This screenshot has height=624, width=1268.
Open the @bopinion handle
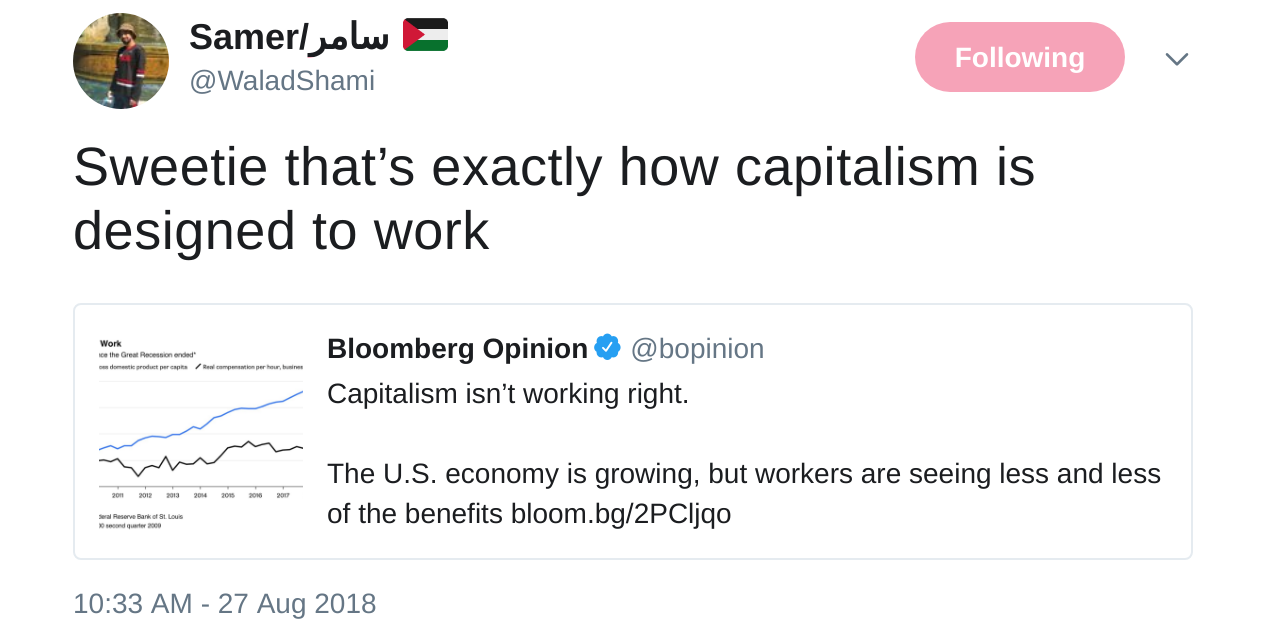[697, 349]
